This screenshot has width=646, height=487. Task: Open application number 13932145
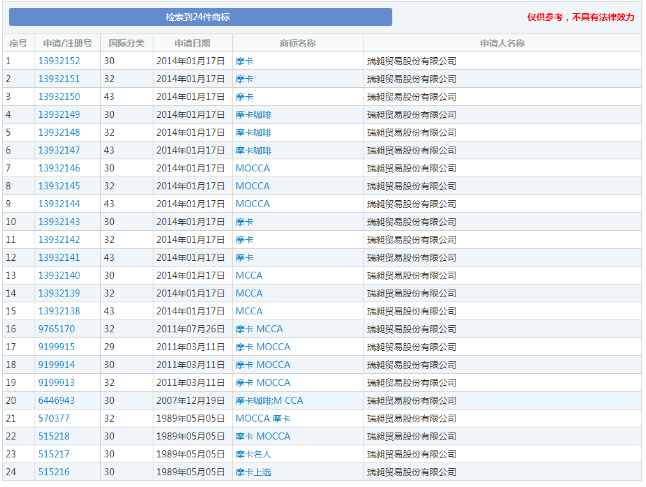59,186
